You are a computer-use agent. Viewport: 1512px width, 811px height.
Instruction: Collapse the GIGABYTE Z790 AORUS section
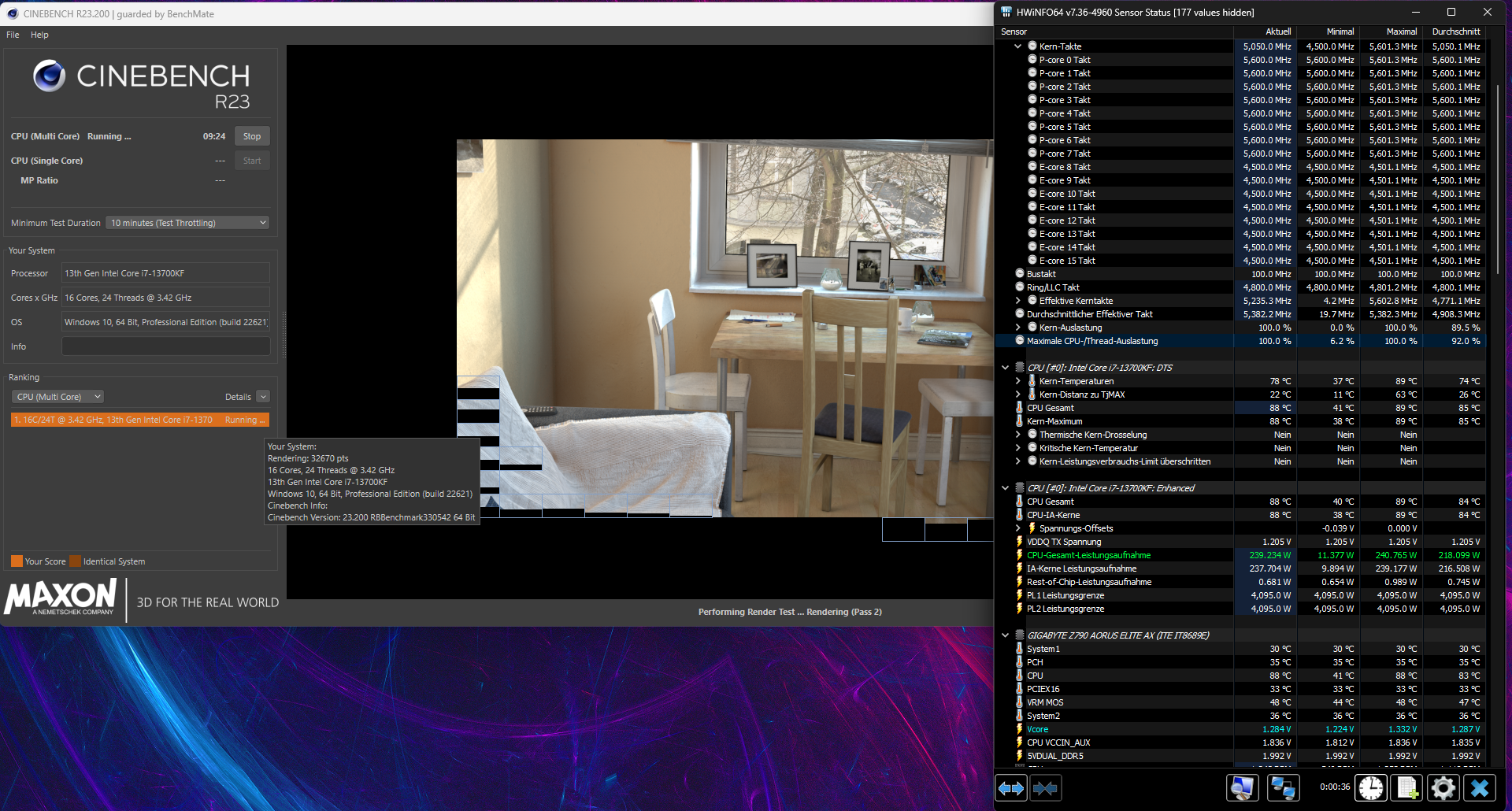[1005, 635]
